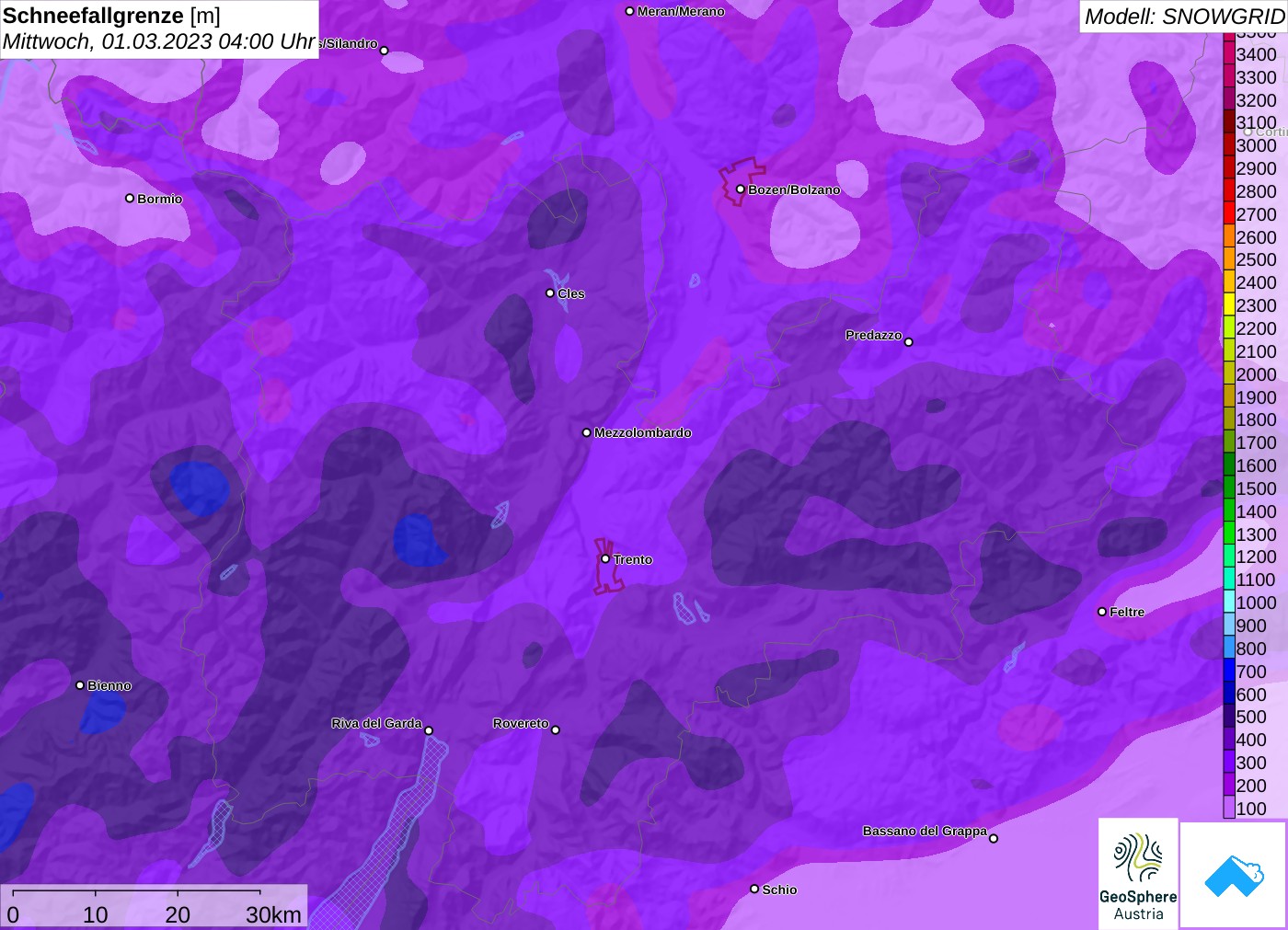
Task: Click the Schio label text
Action: pos(779,890)
